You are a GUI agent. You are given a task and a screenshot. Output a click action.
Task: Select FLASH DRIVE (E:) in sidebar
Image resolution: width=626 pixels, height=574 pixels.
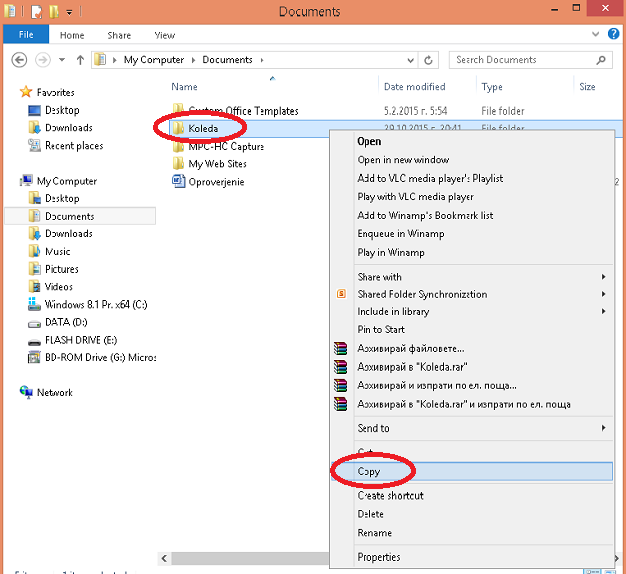coord(81,340)
